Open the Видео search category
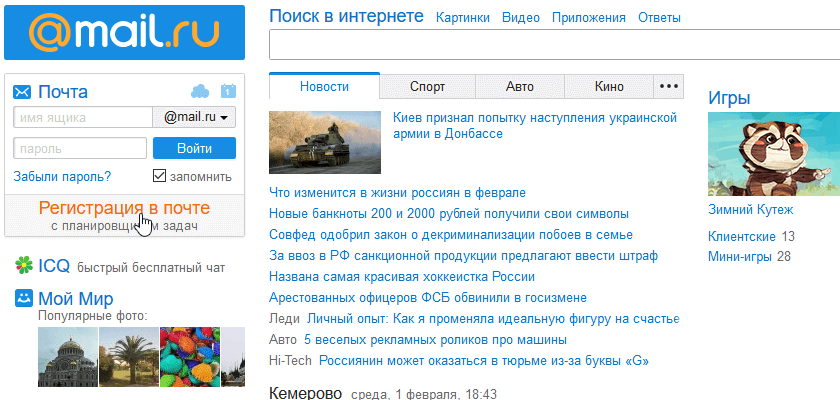This screenshot has width=840, height=400. coord(521,18)
